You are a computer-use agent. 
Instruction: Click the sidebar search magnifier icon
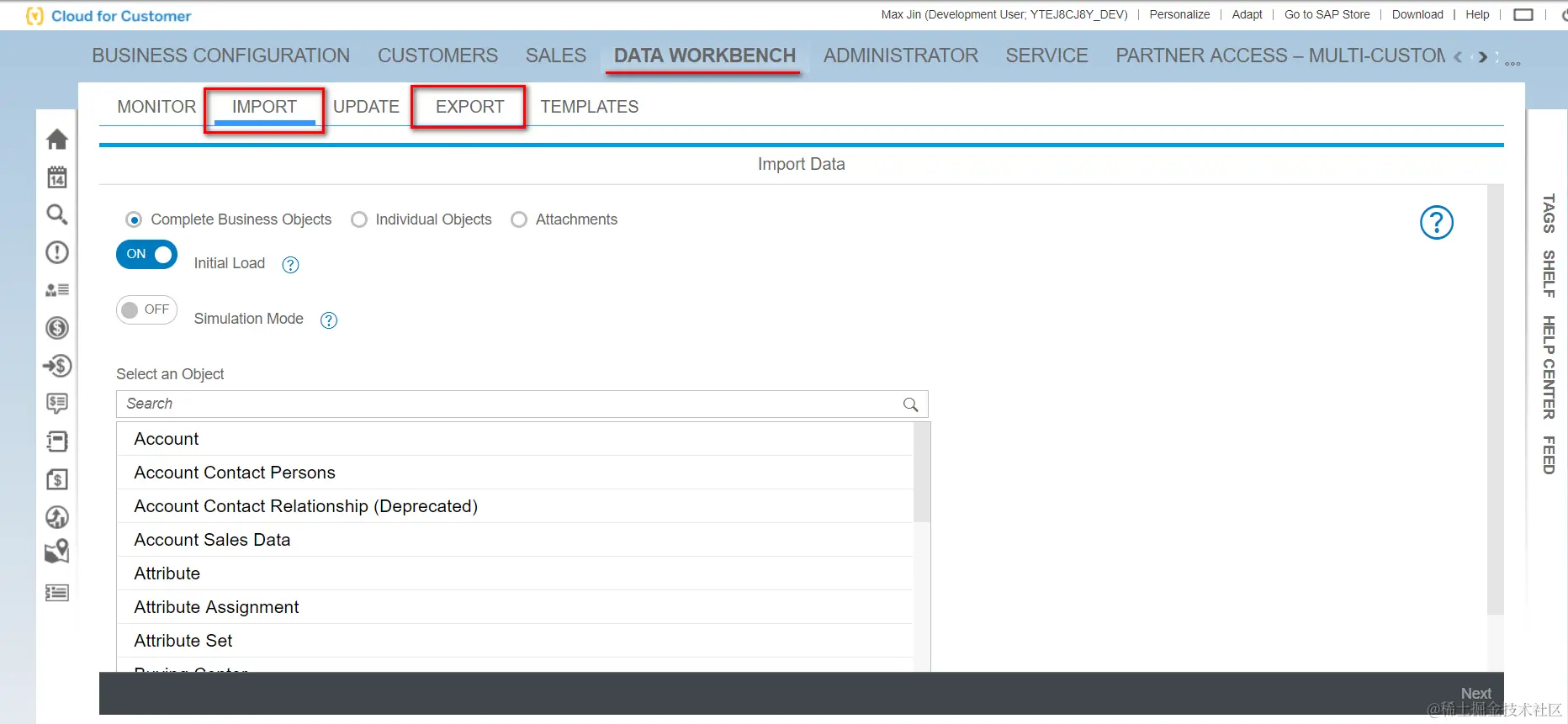point(57,214)
